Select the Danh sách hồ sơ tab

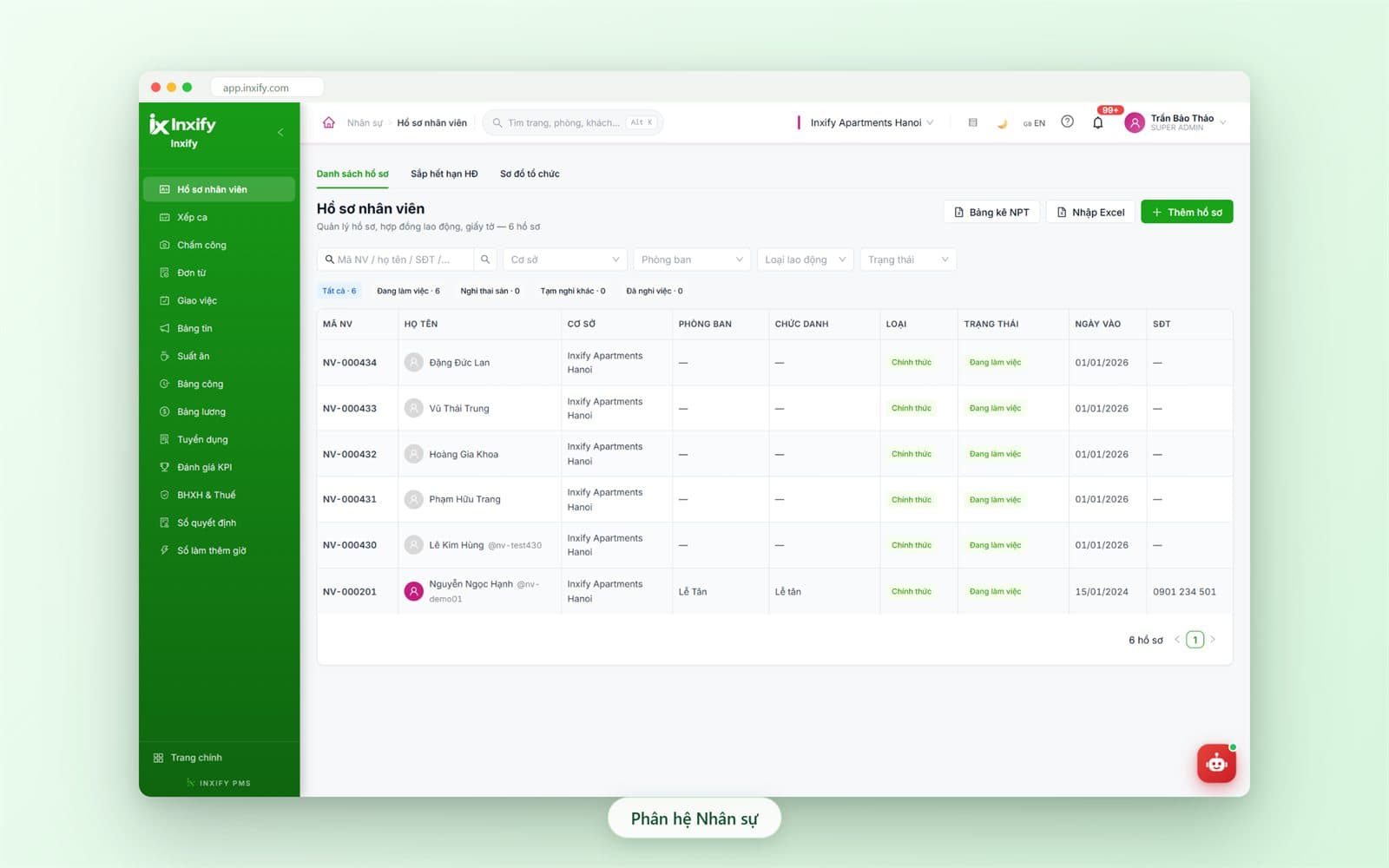click(352, 174)
